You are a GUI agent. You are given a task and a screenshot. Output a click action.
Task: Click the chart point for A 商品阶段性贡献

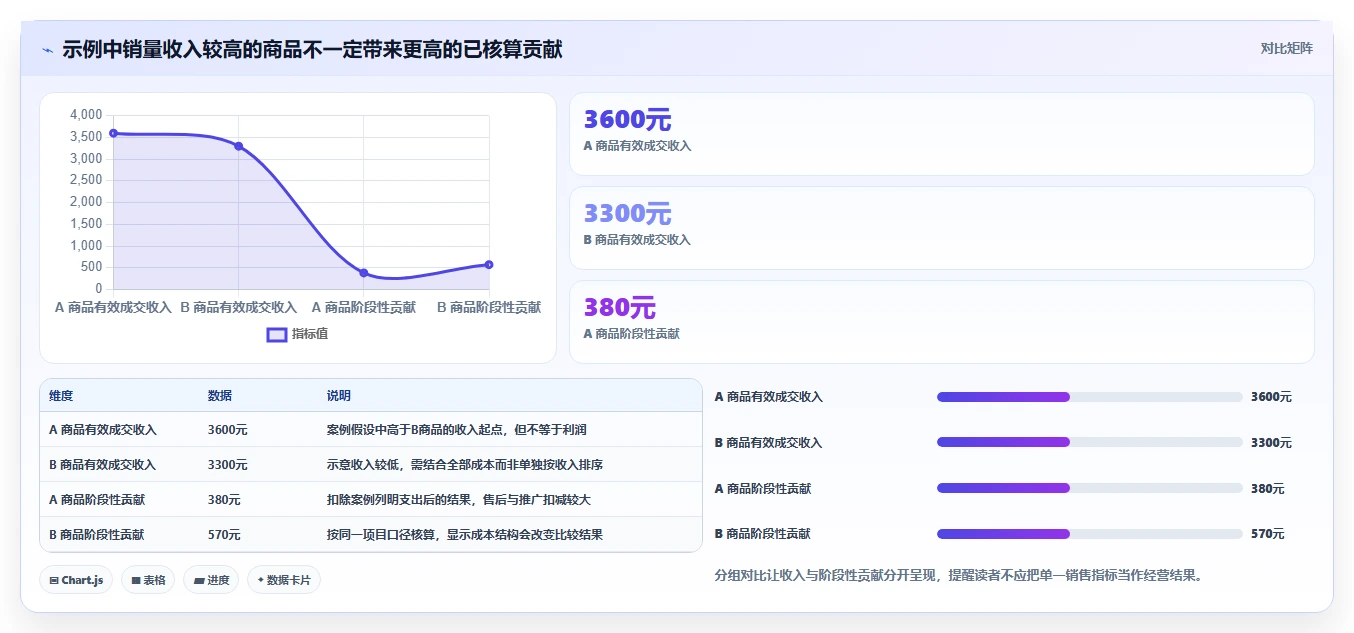coord(364,273)
